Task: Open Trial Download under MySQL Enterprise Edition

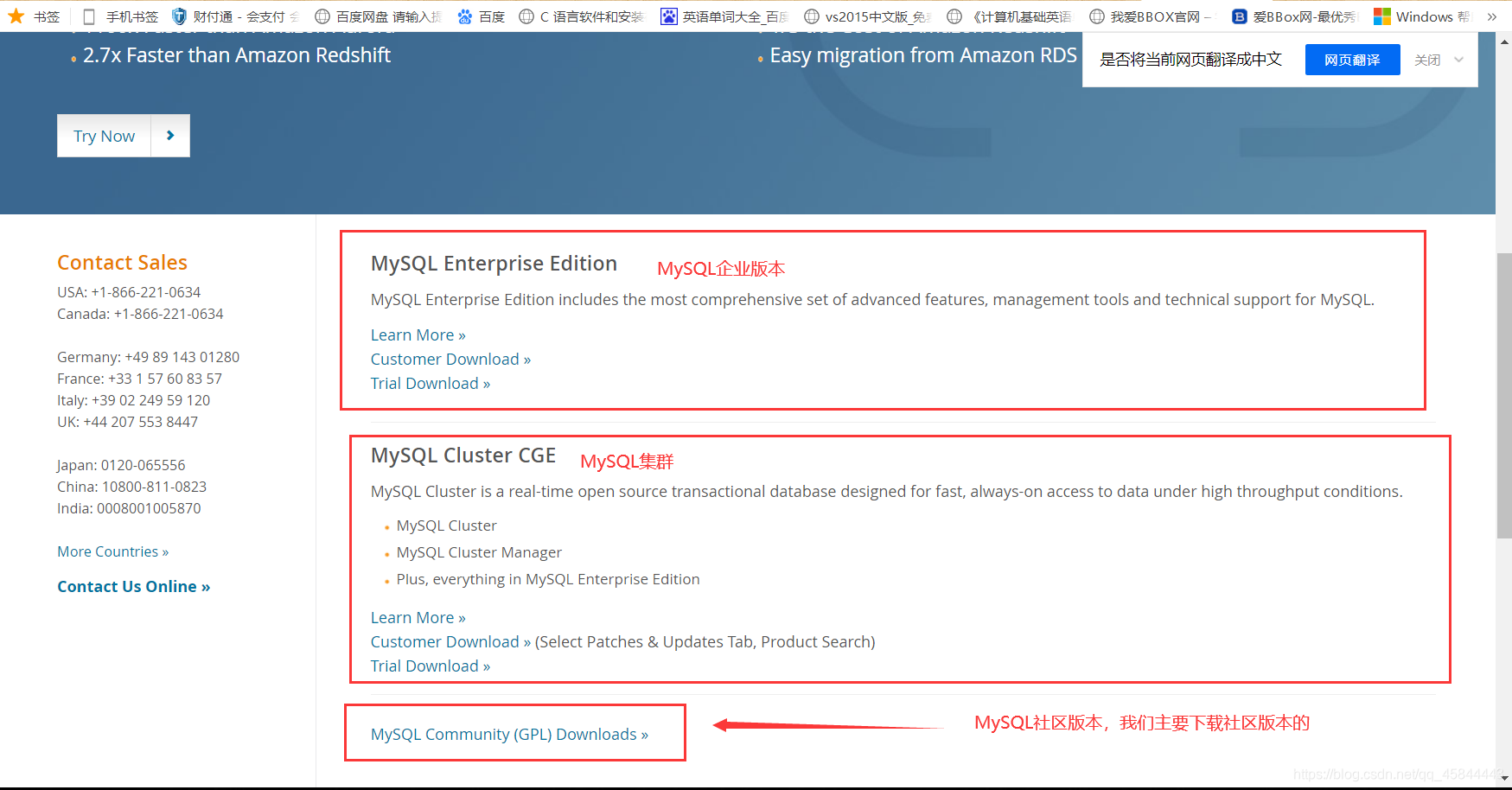Action: [431, 384]
